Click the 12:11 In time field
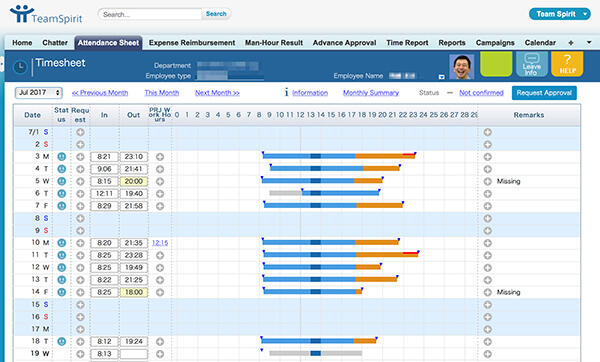600x362 pixels. coord(104,194)
